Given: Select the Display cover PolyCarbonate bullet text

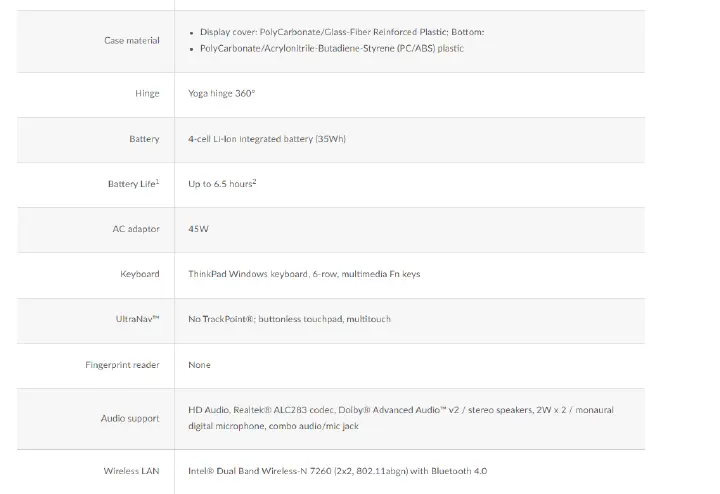Looking at the screenshot, I should [x=342, y=32].
